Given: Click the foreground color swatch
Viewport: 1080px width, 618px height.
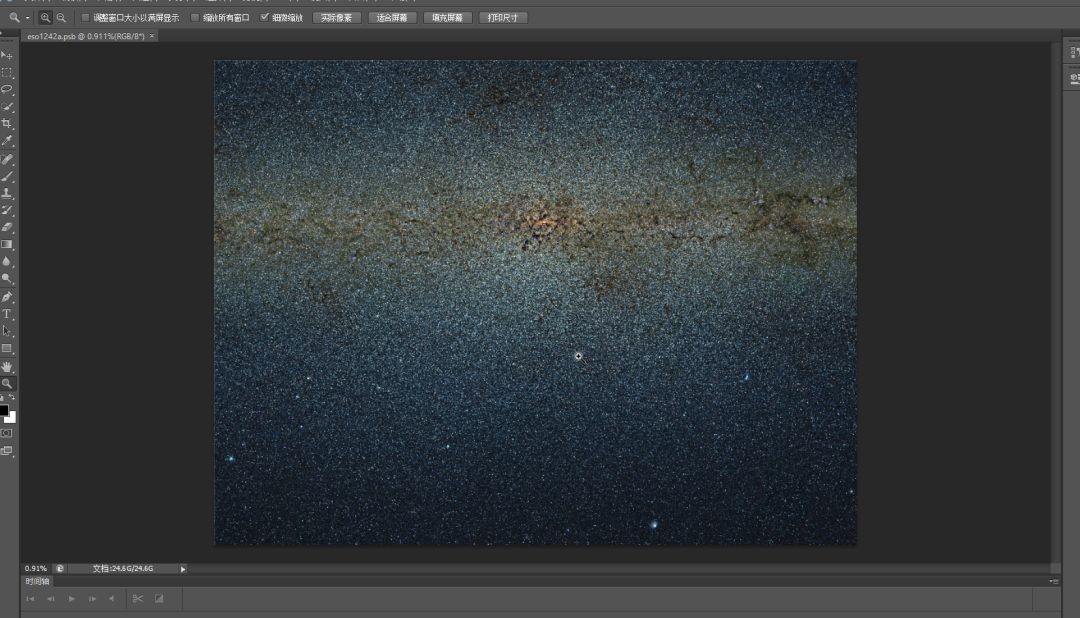Looking at the screenshot, I should pos(4,411).
